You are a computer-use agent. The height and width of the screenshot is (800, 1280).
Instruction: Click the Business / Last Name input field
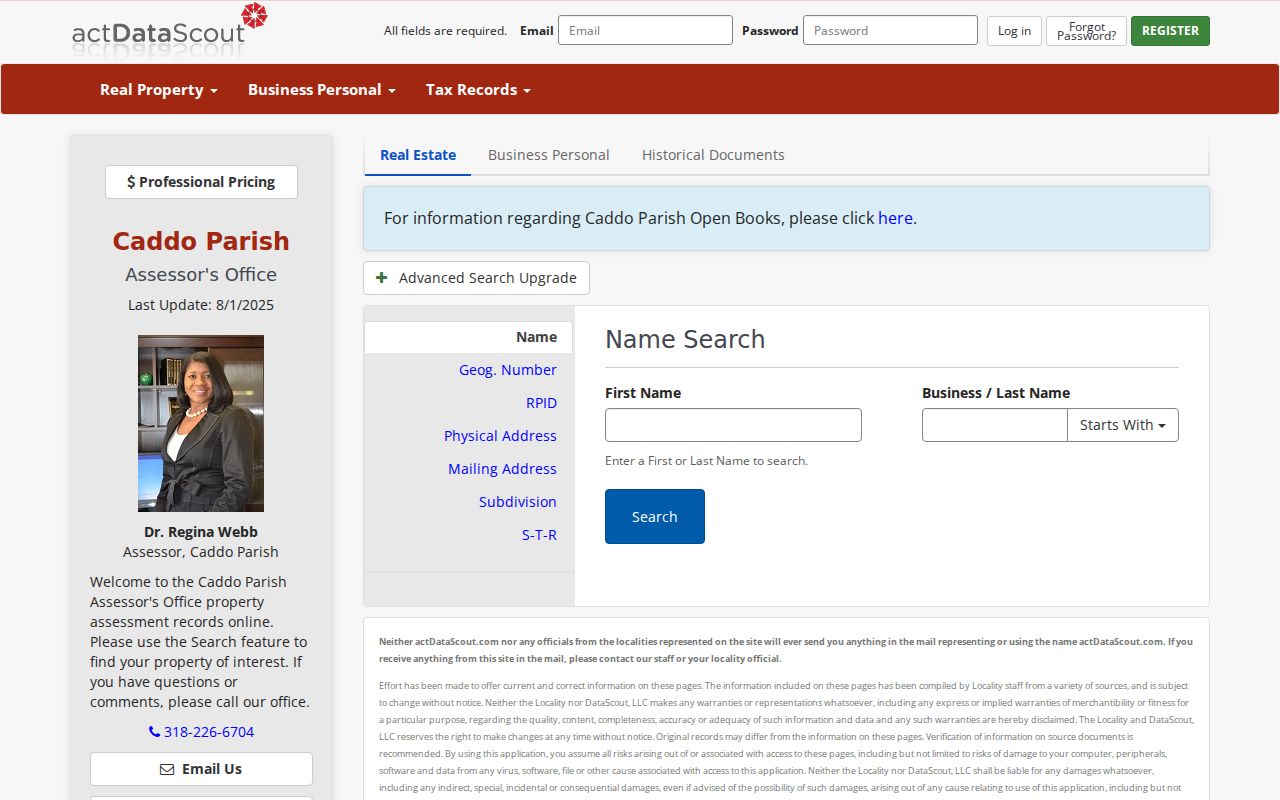(x=994, y=425)
